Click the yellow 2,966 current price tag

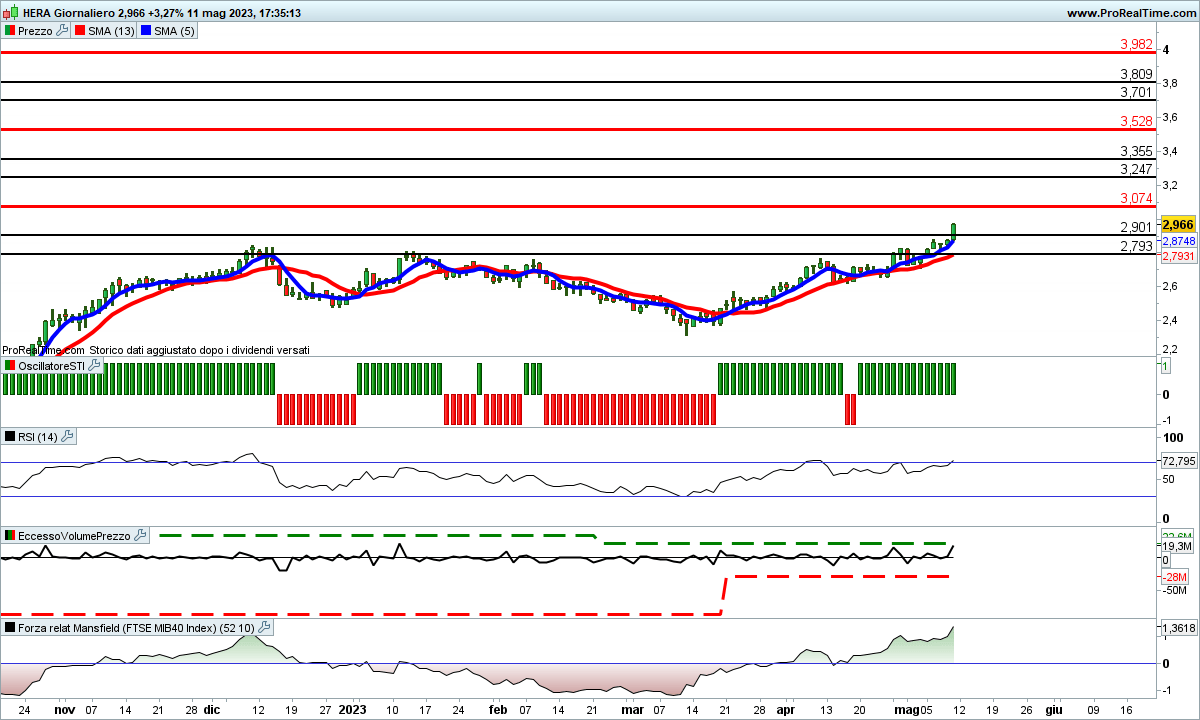[x=1177, y=224]
